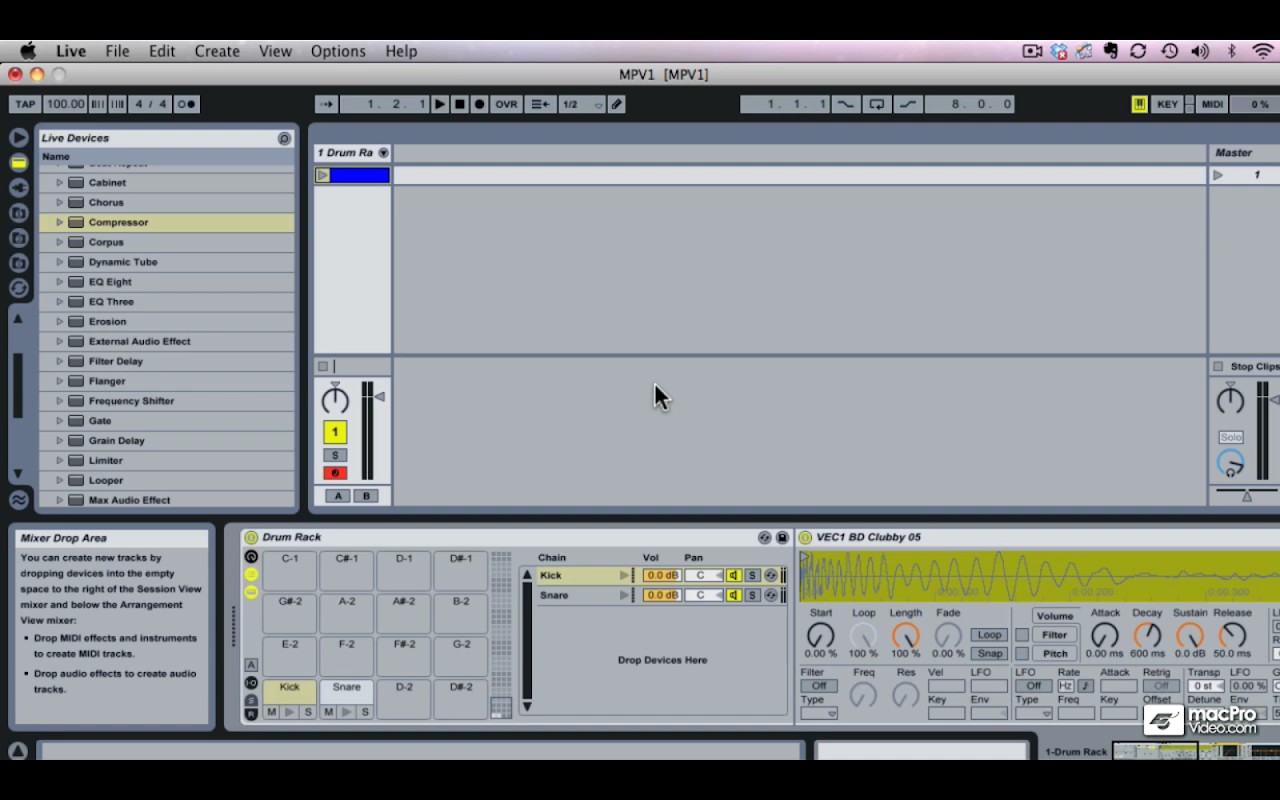Save the Drum Rack preset with the disk icon
Image resolution: width=1280 pixels, height=800 pixels.
(x=782, y=538)
